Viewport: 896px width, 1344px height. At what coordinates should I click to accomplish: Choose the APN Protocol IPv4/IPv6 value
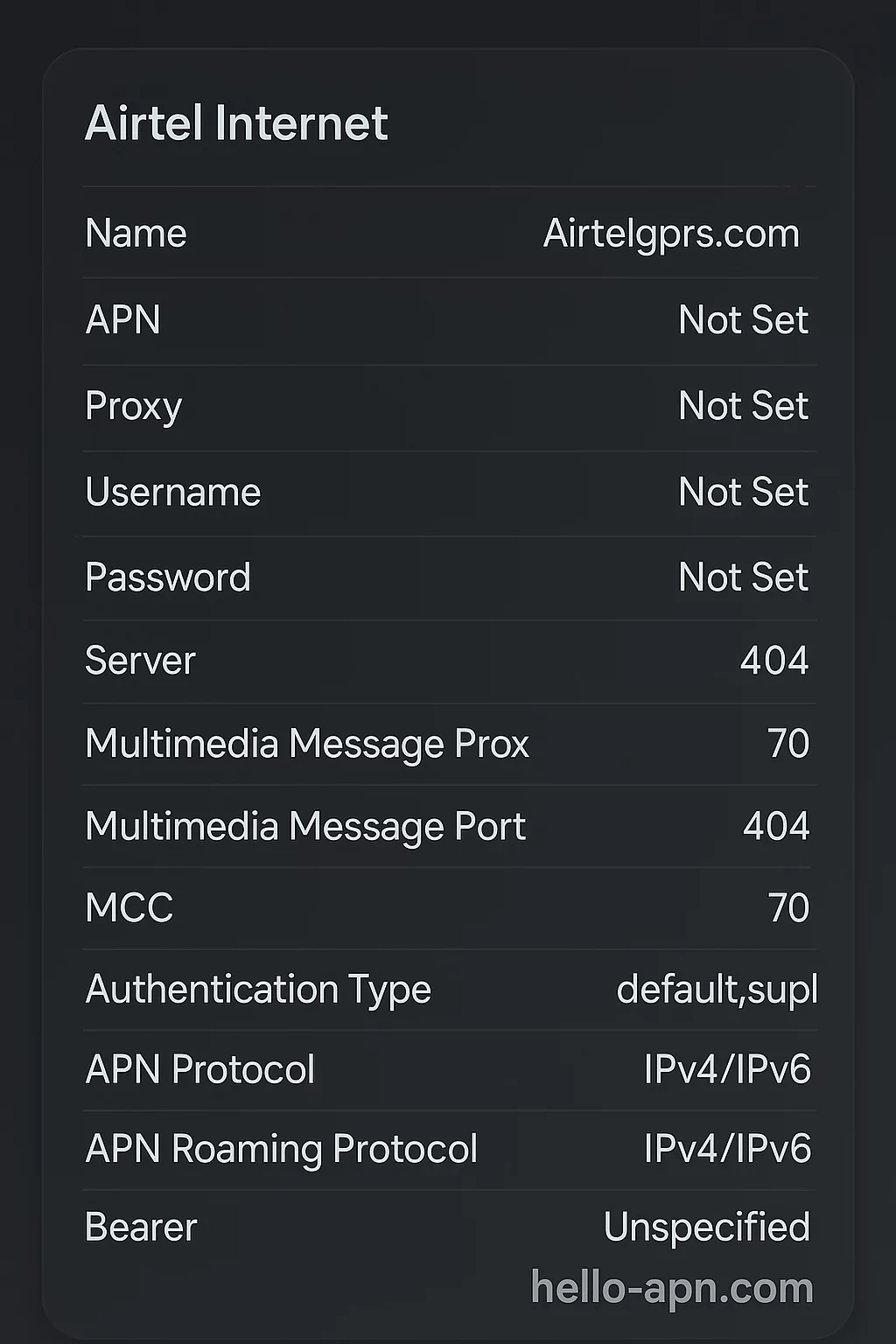(727, 1069)
